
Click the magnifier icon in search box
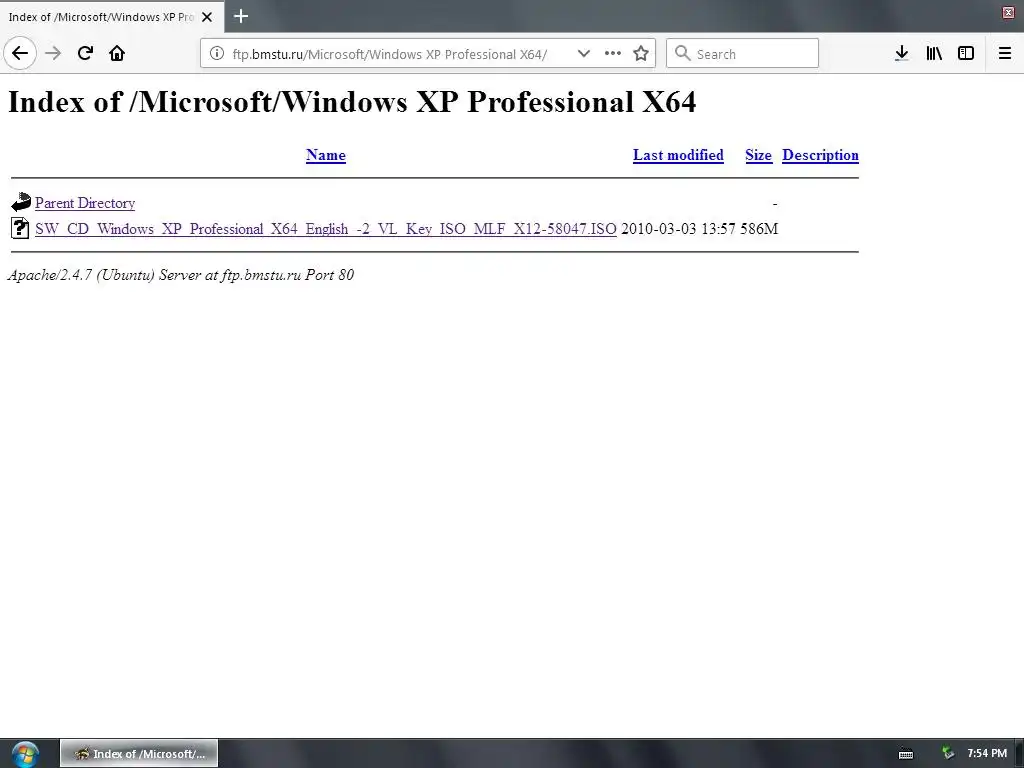682,54
